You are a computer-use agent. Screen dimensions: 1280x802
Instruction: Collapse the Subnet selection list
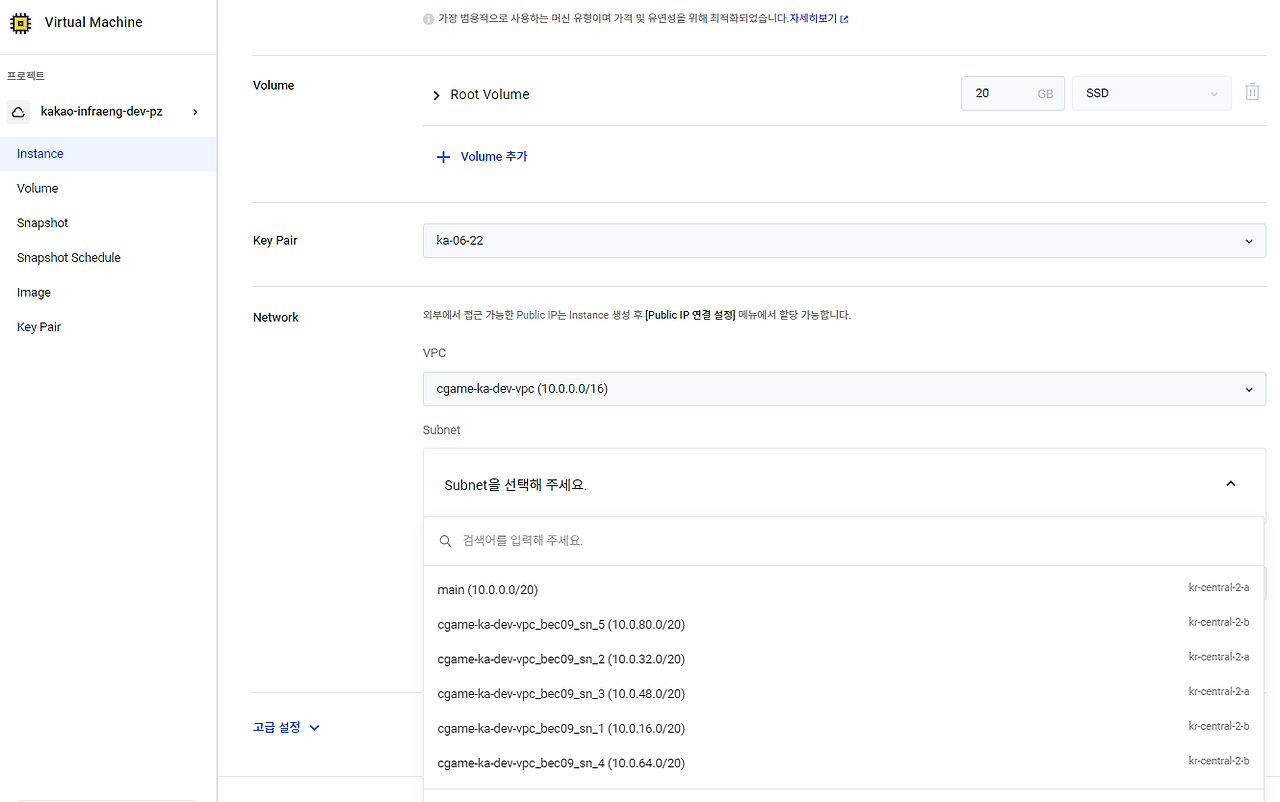click(1230, 483)
